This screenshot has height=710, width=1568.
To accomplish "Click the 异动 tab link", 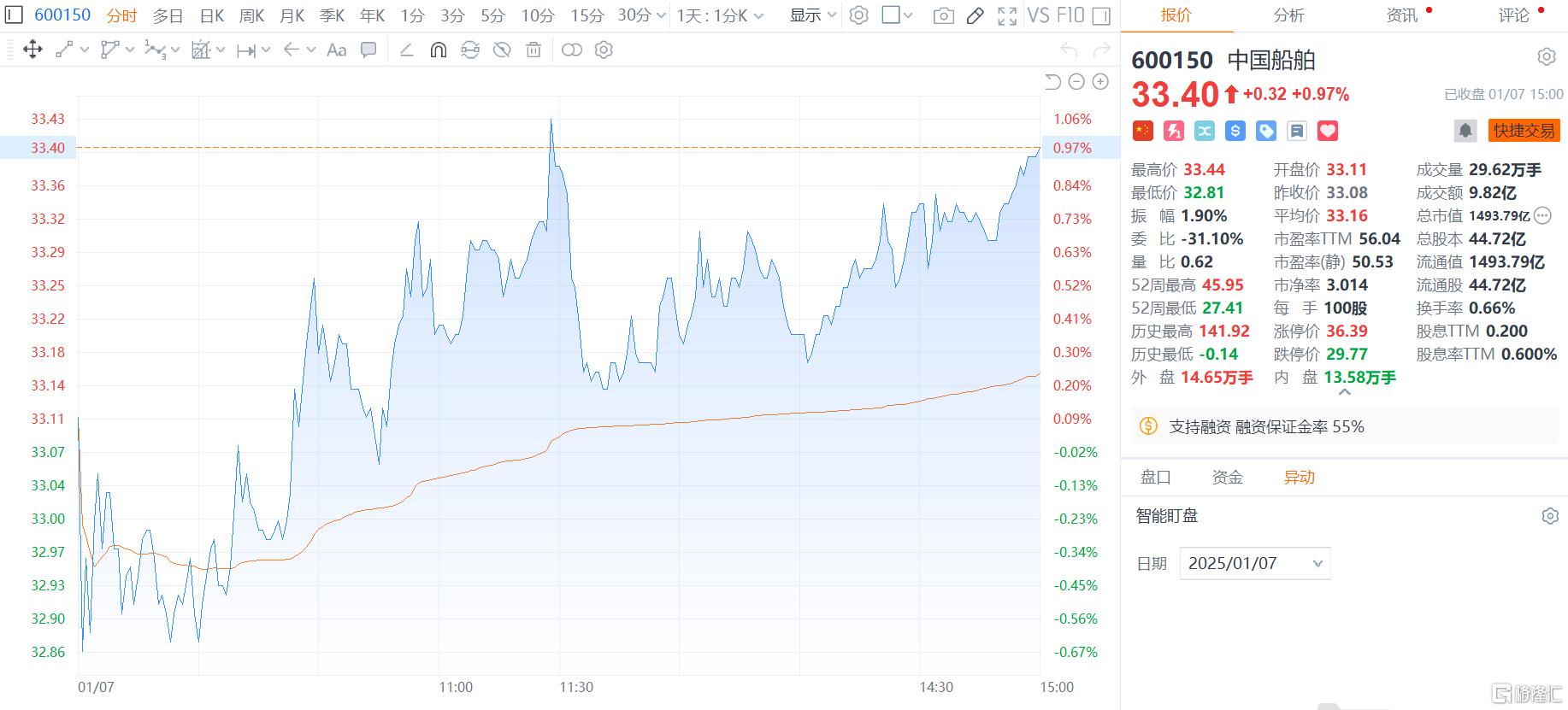I will pos(1299,478).
